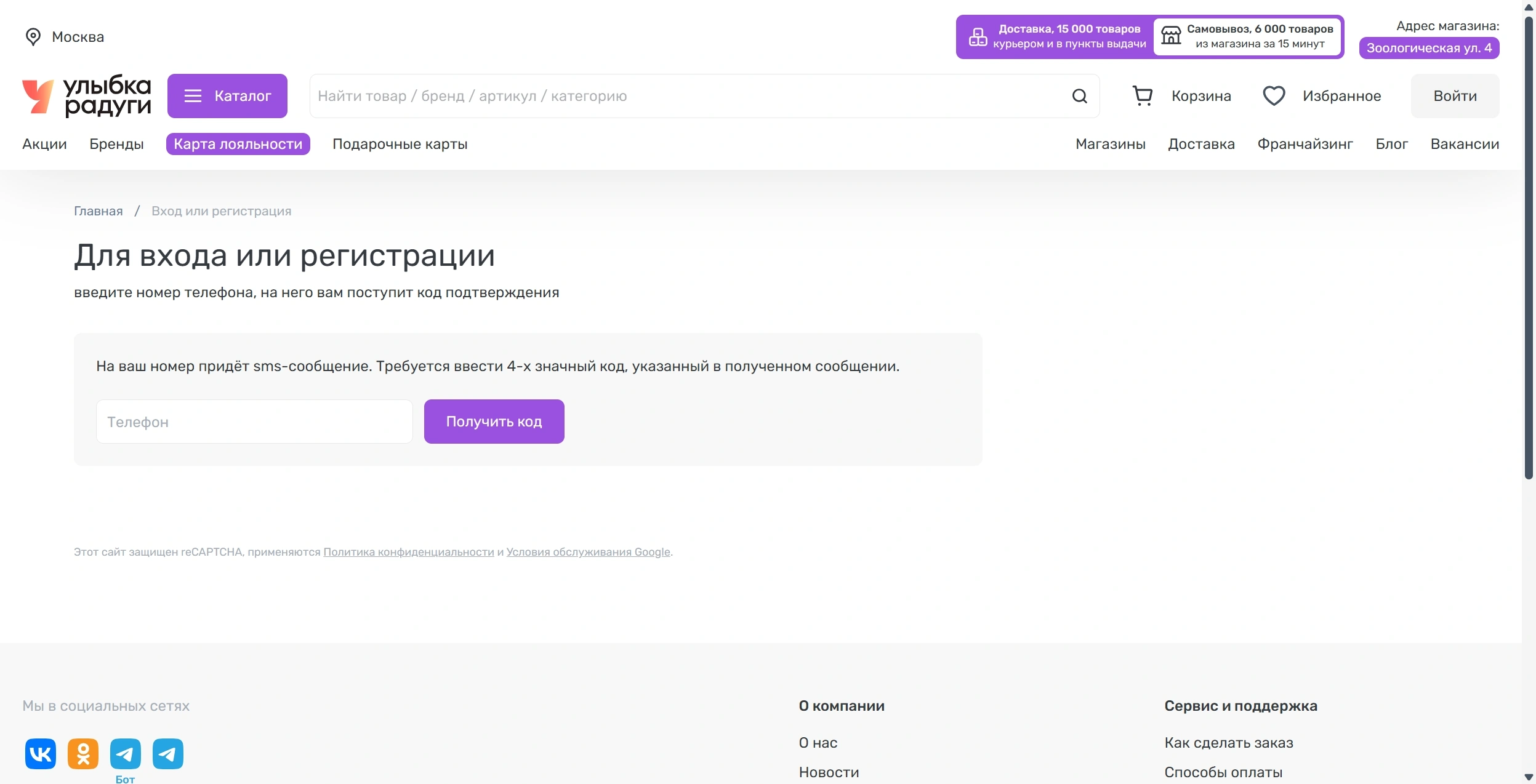Viewport: 1536px width, 784px height.
Task: Open the Telegram Бот icon
Action: click(126, 754)
